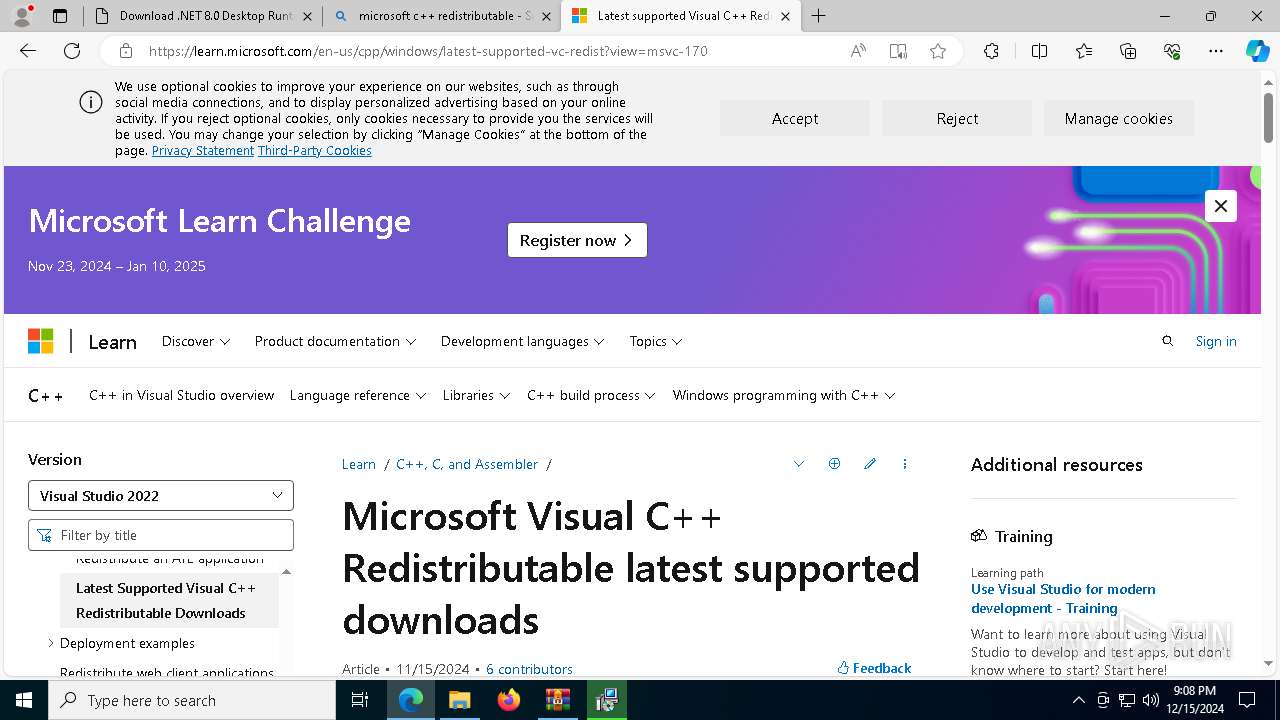Show hidden system tray icons
This screenshot has width=1280, height=720.
click(1078, 700)
